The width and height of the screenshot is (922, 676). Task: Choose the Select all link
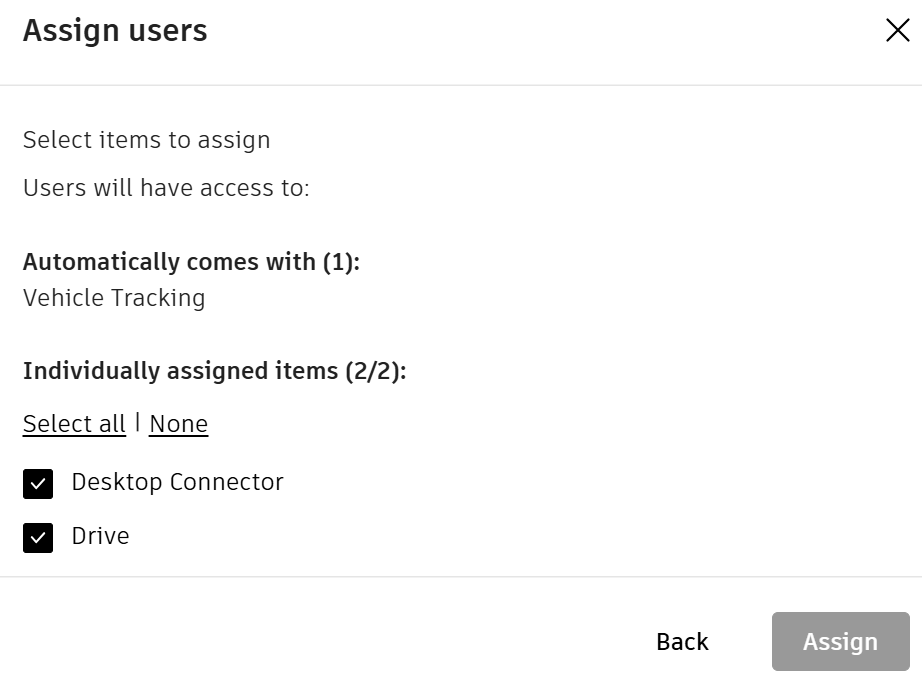74,424
